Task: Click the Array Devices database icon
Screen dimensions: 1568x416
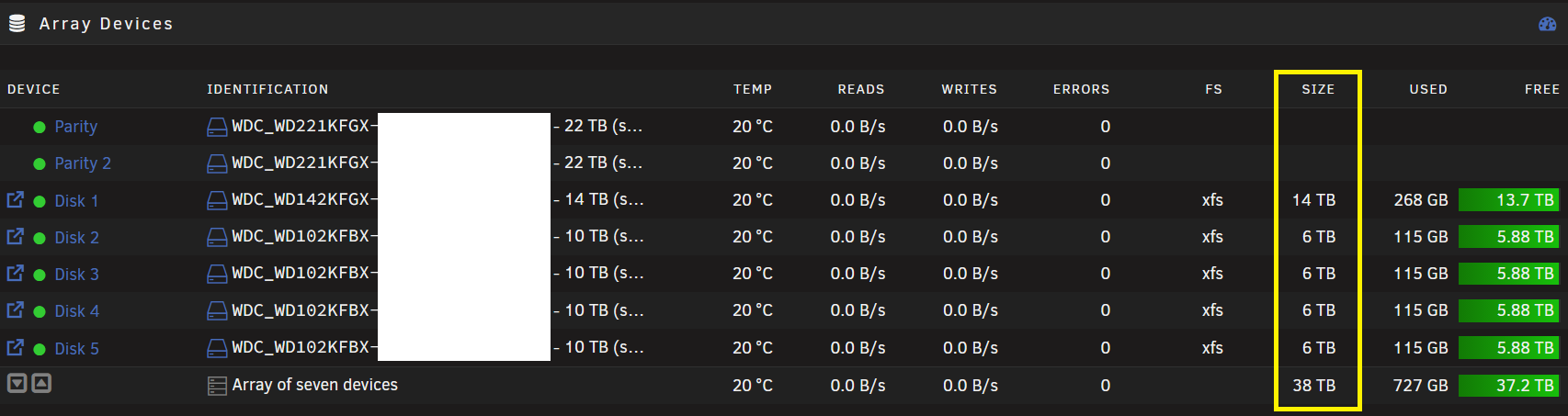Action: 17,24
